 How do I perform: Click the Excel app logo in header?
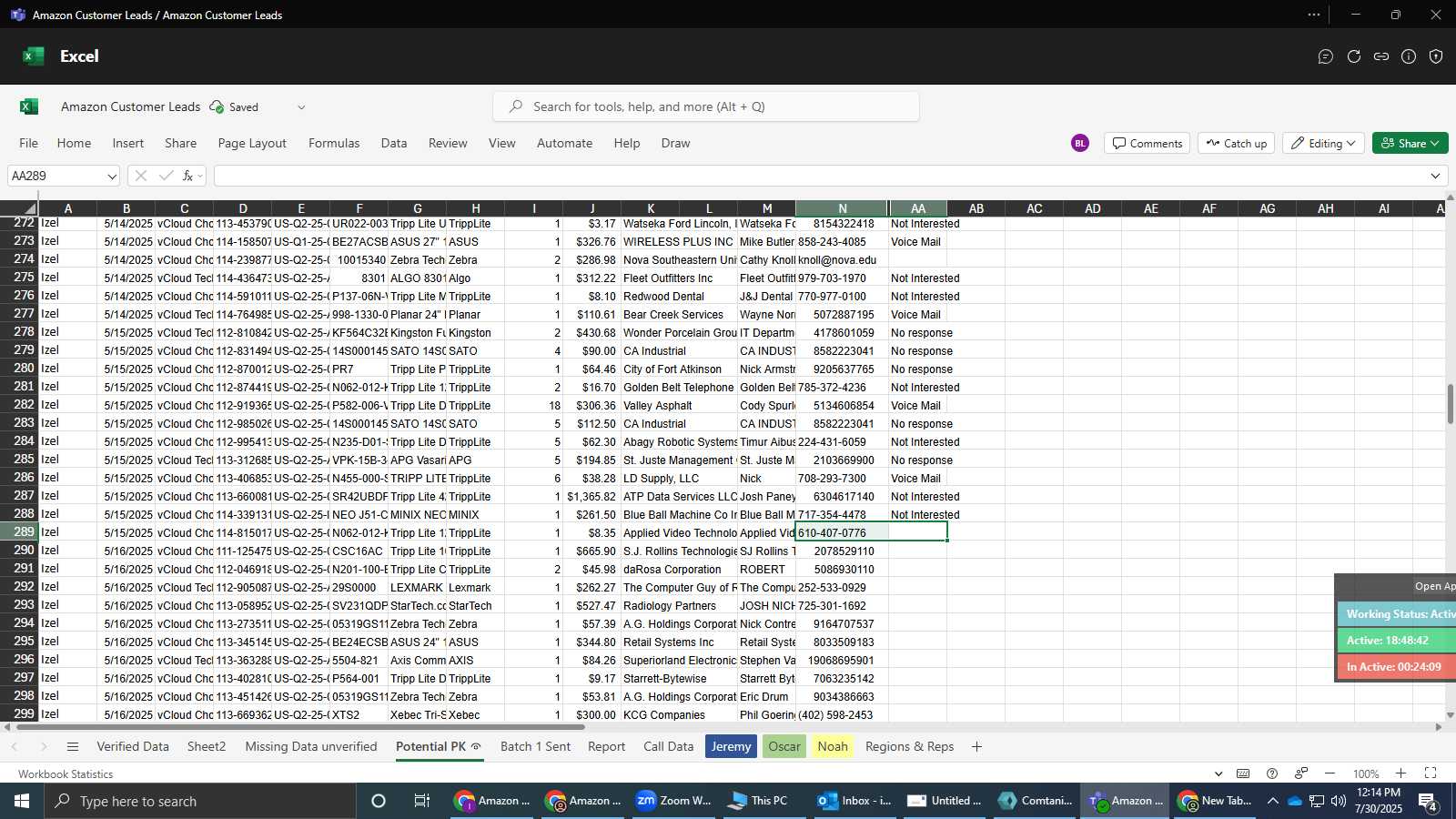pyautogui.click(x=34, y=56)
